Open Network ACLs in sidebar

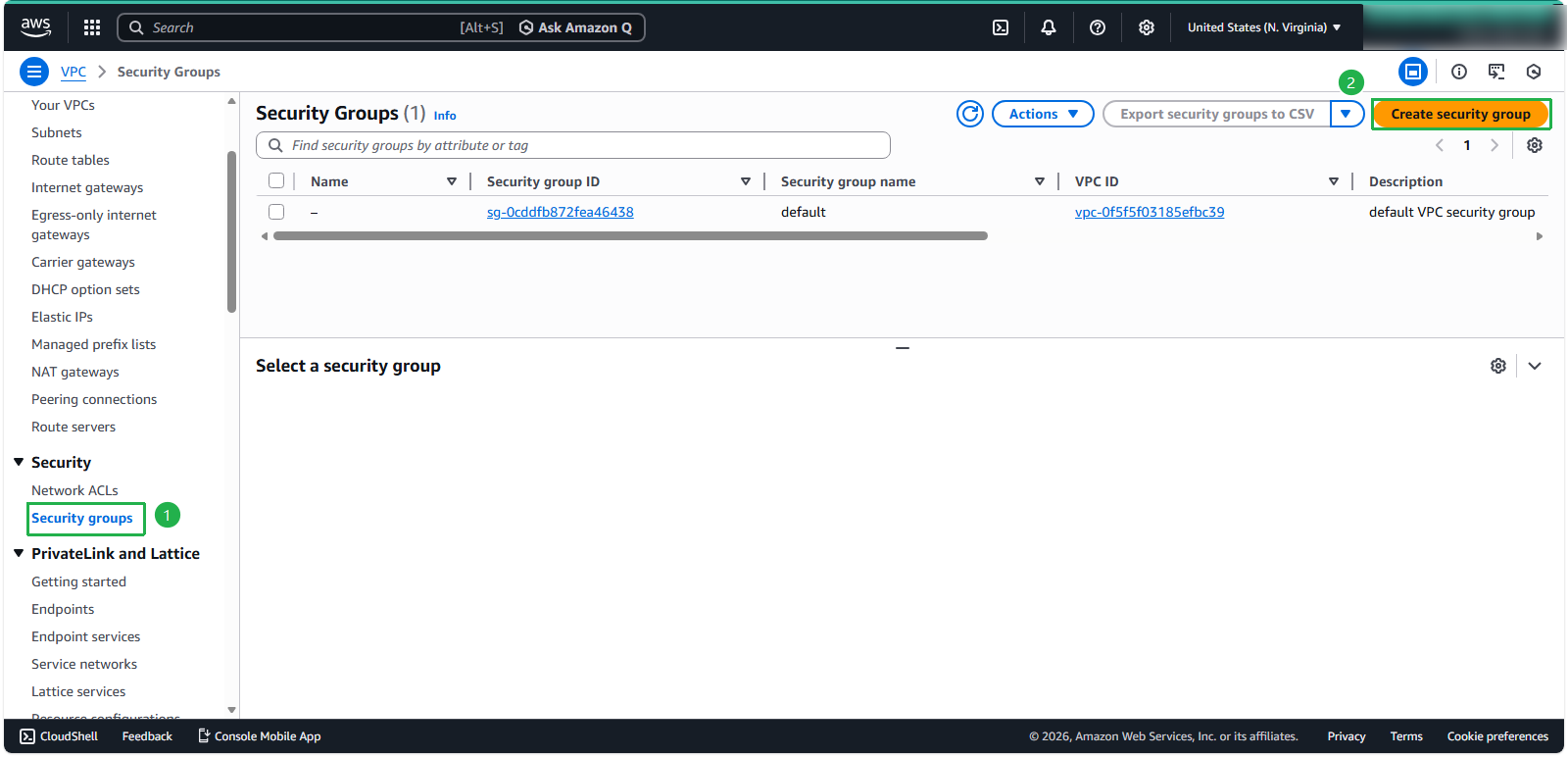click(74, 490)
